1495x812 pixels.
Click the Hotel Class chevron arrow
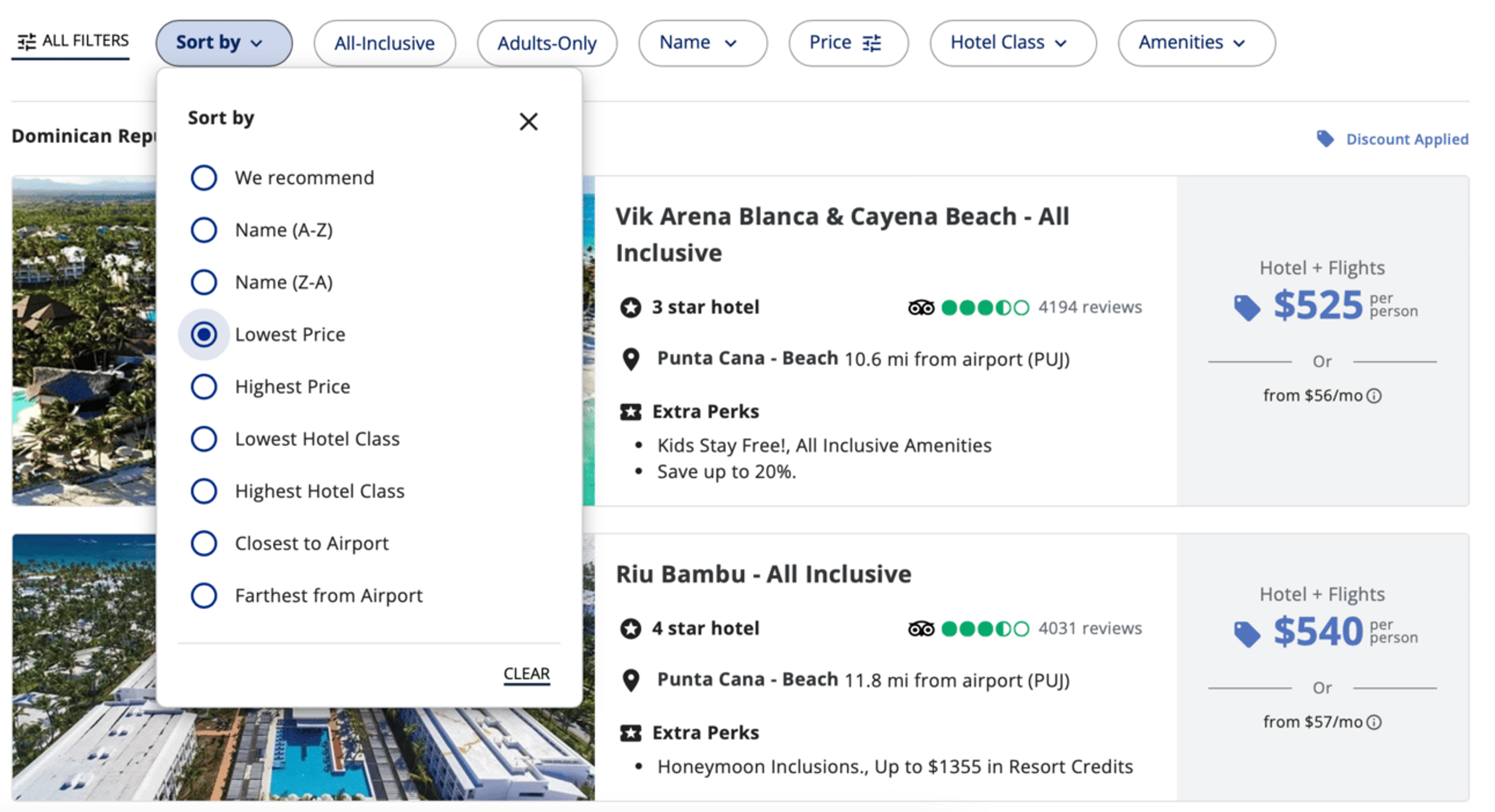point(1060,44)
